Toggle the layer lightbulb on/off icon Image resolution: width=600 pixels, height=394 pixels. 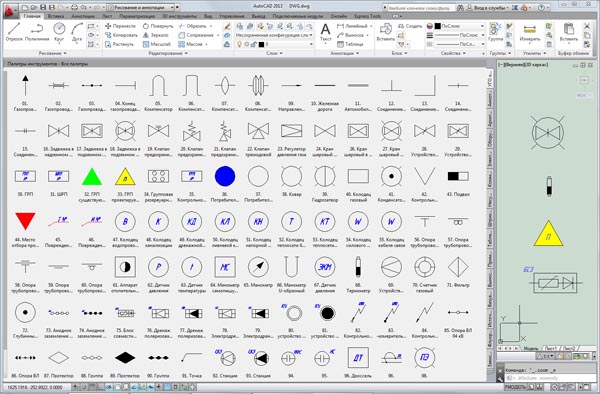coord(240,44)
